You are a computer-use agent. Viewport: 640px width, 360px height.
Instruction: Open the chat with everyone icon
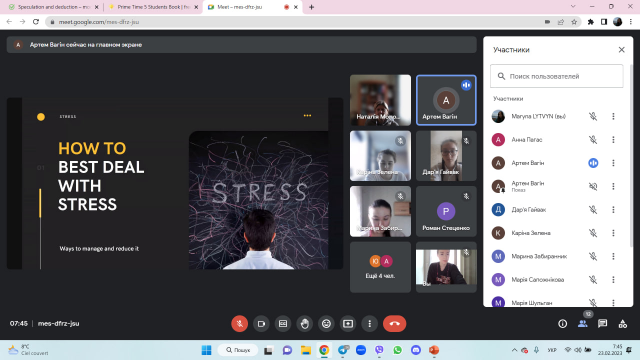(x=602, y=324)
